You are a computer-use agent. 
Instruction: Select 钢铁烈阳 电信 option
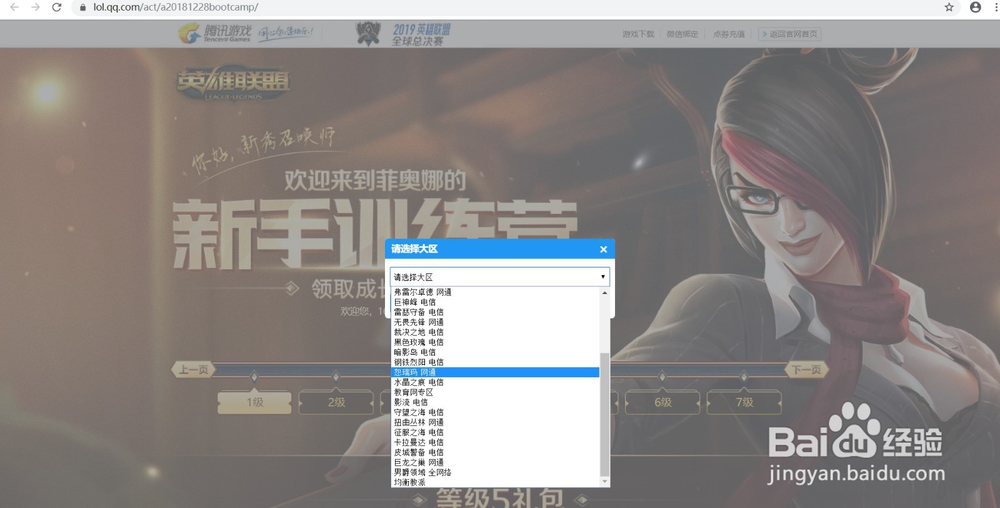pyautogui.click(x=495, y=362)
